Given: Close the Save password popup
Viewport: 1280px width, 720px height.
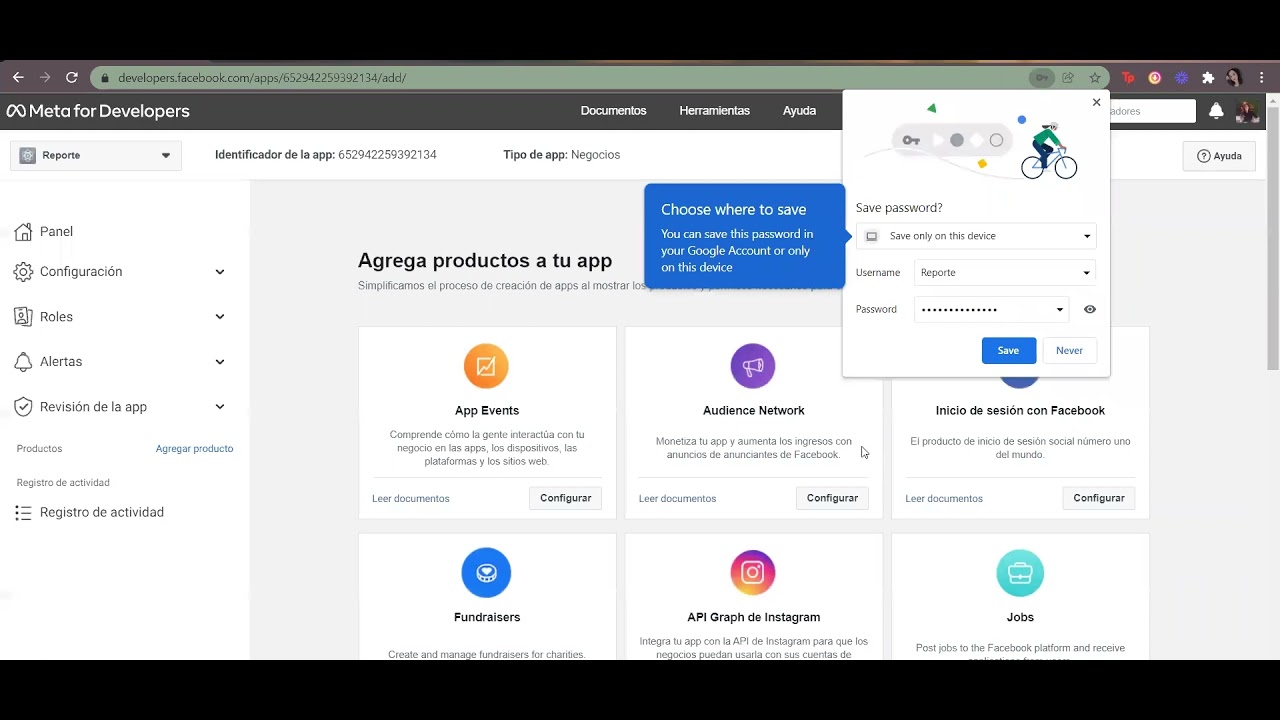Looking at the screenshot, I should pyautogui.click(x=1096, y=102).
